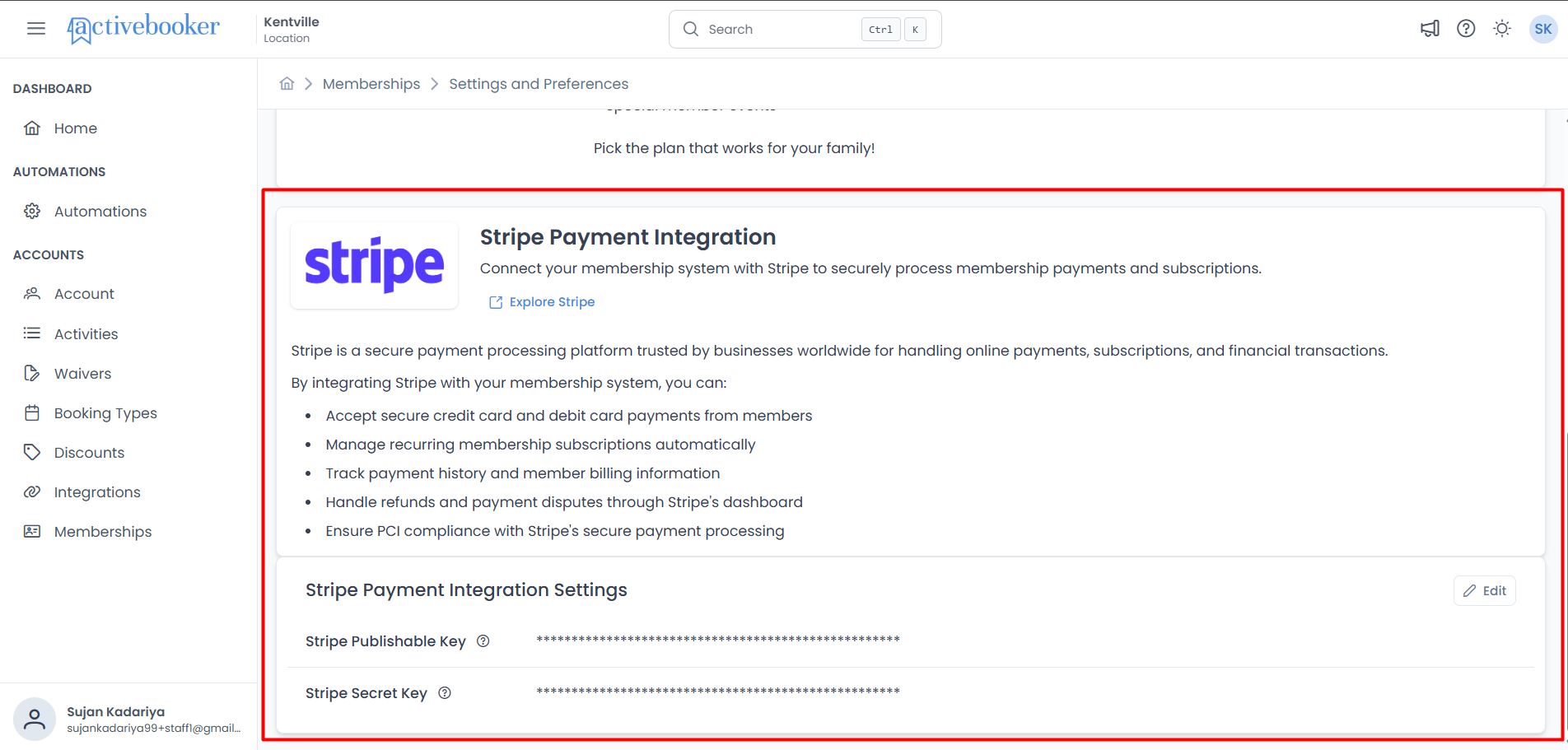Toggle light/dark theme sun icon

pyautogui.click(x=1502, y=29)
